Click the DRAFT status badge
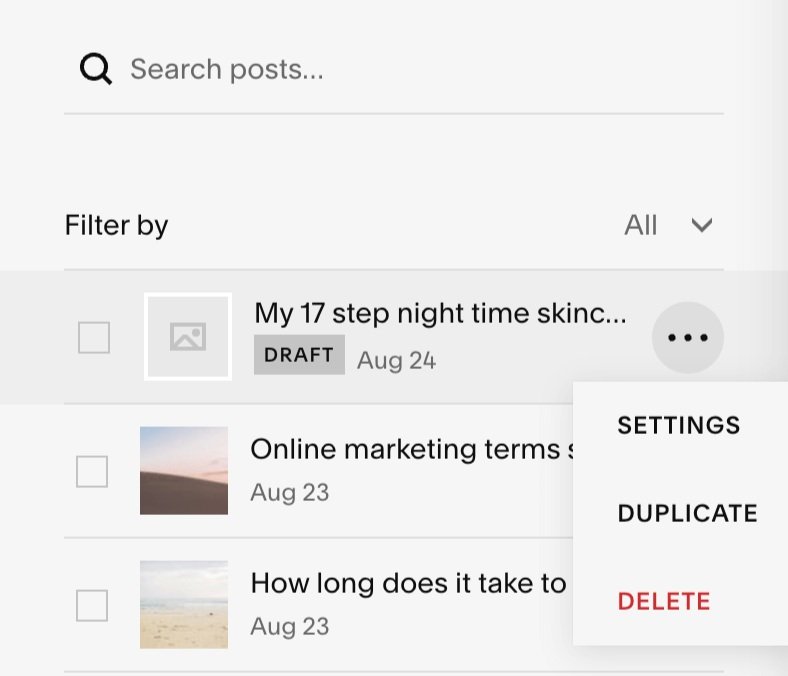Screen dimensions: 788x676 [299, 355]
